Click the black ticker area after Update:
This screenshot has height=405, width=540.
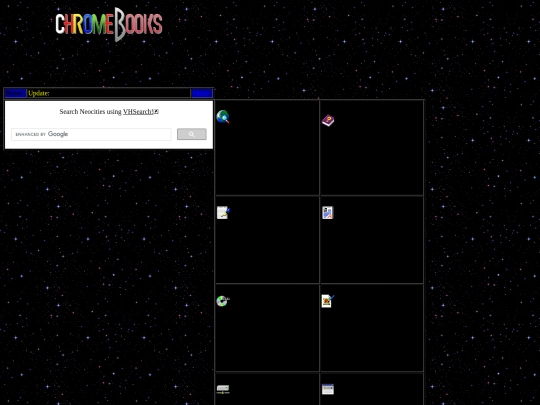coord(120,93)
